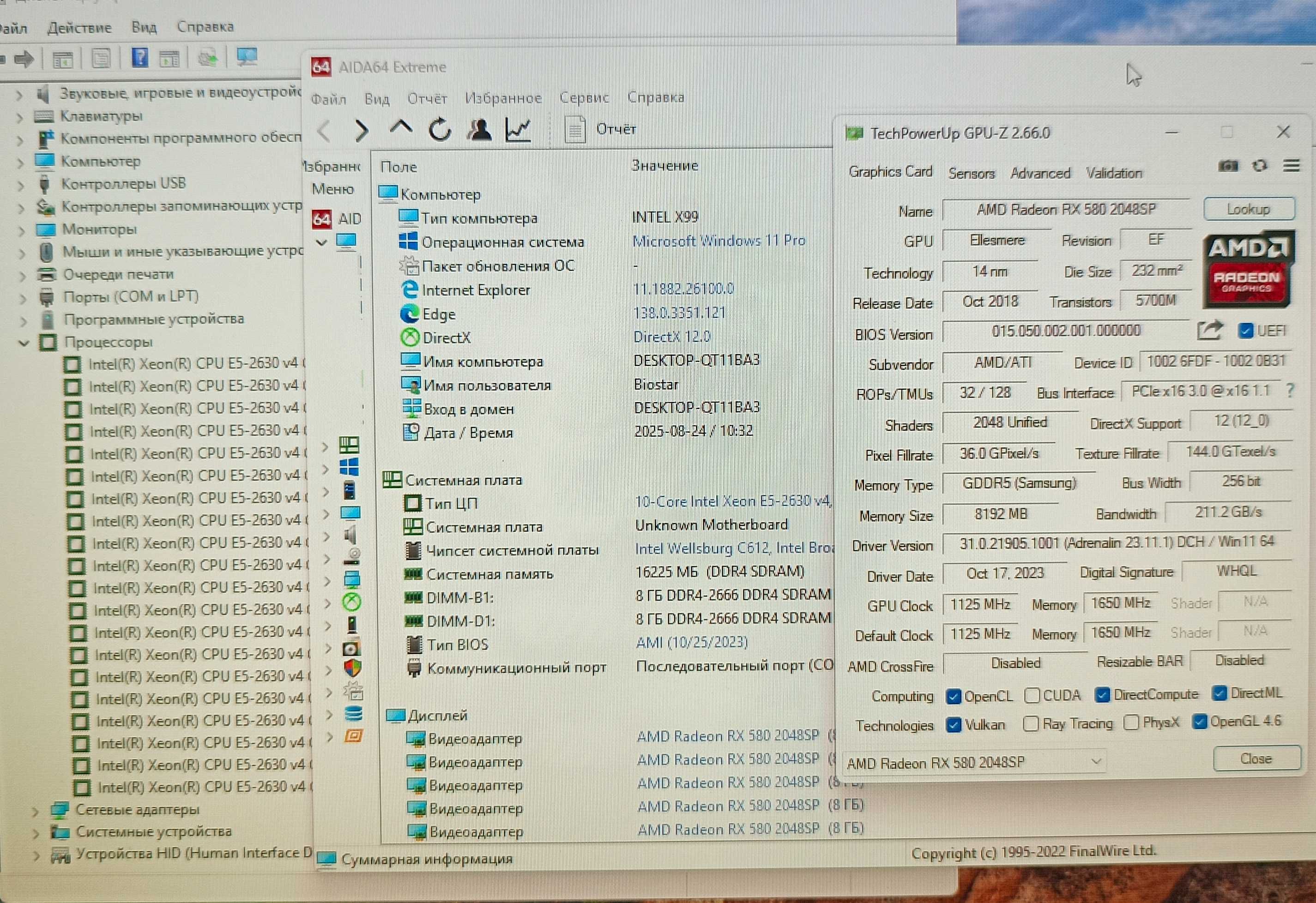Expand the Компьютер node in Device Manager
The height and width of the screenshot is (903, 1316).
(20, 163)
